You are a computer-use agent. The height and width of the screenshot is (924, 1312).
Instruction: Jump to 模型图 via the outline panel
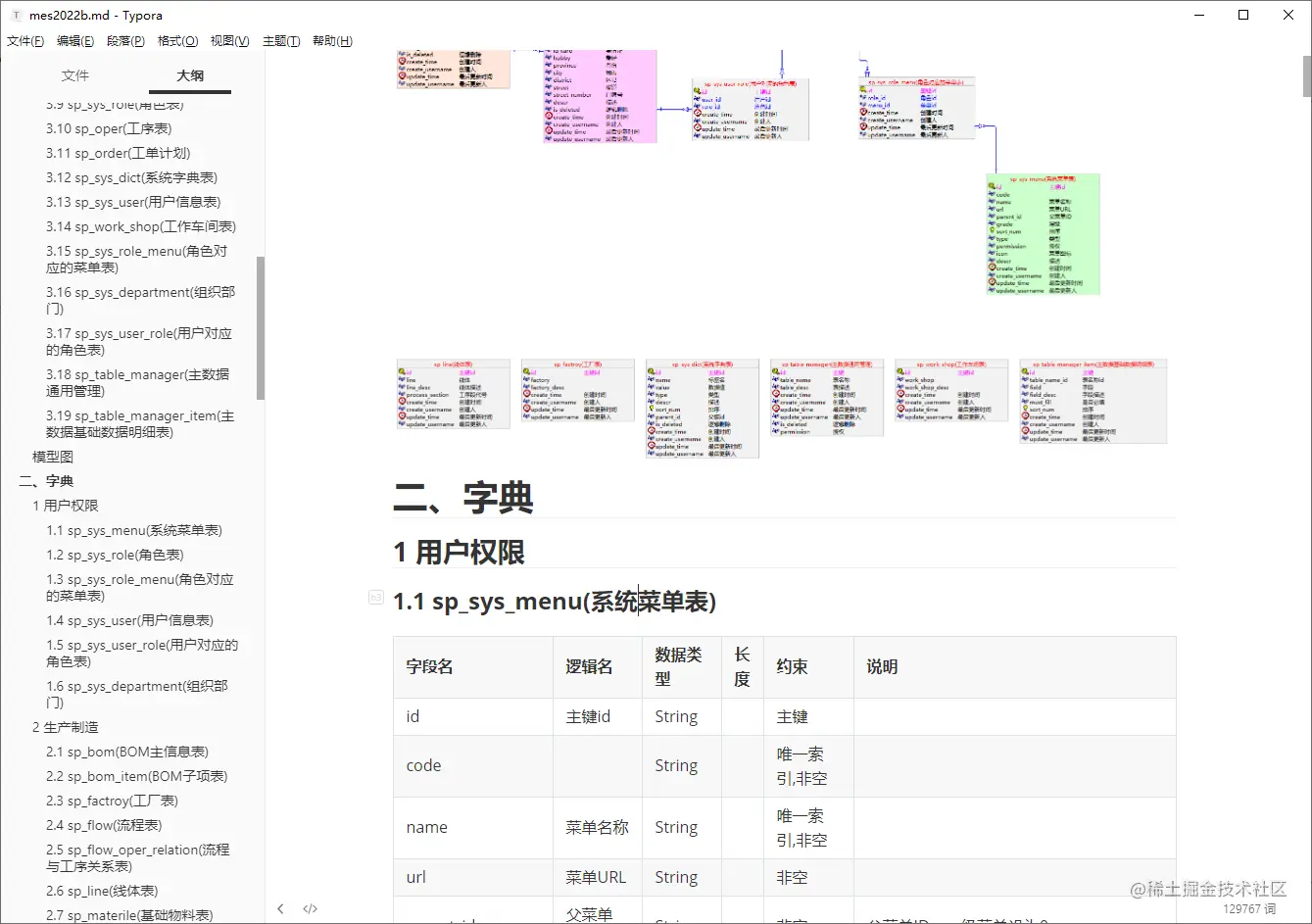(x=51, y=456)
